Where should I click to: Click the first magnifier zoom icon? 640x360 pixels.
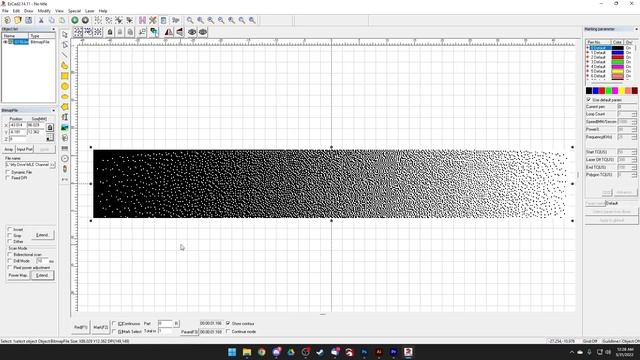[x=190, y=20]
